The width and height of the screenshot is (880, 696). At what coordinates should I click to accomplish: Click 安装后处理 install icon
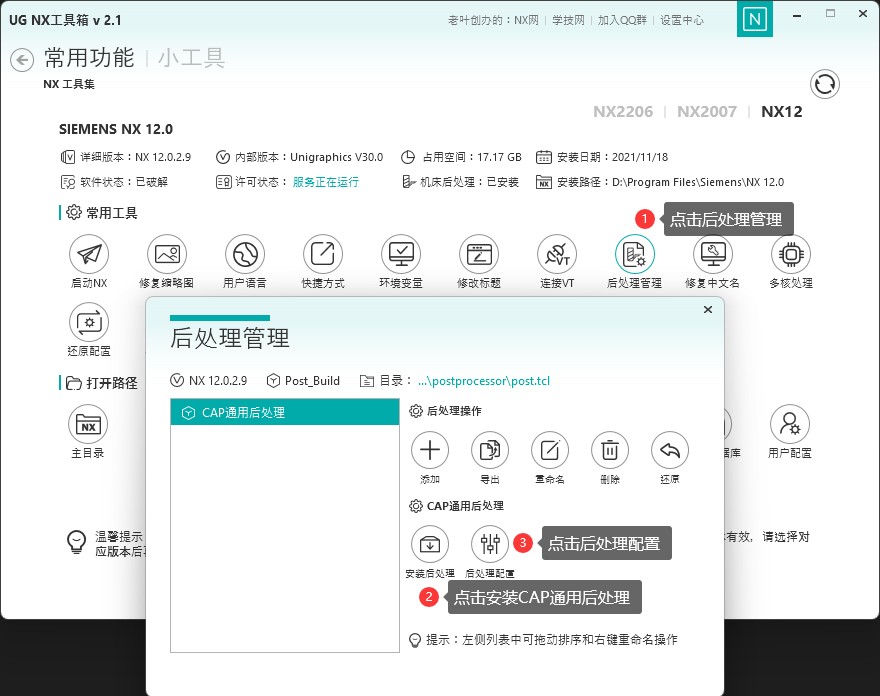tap(430, 544)
